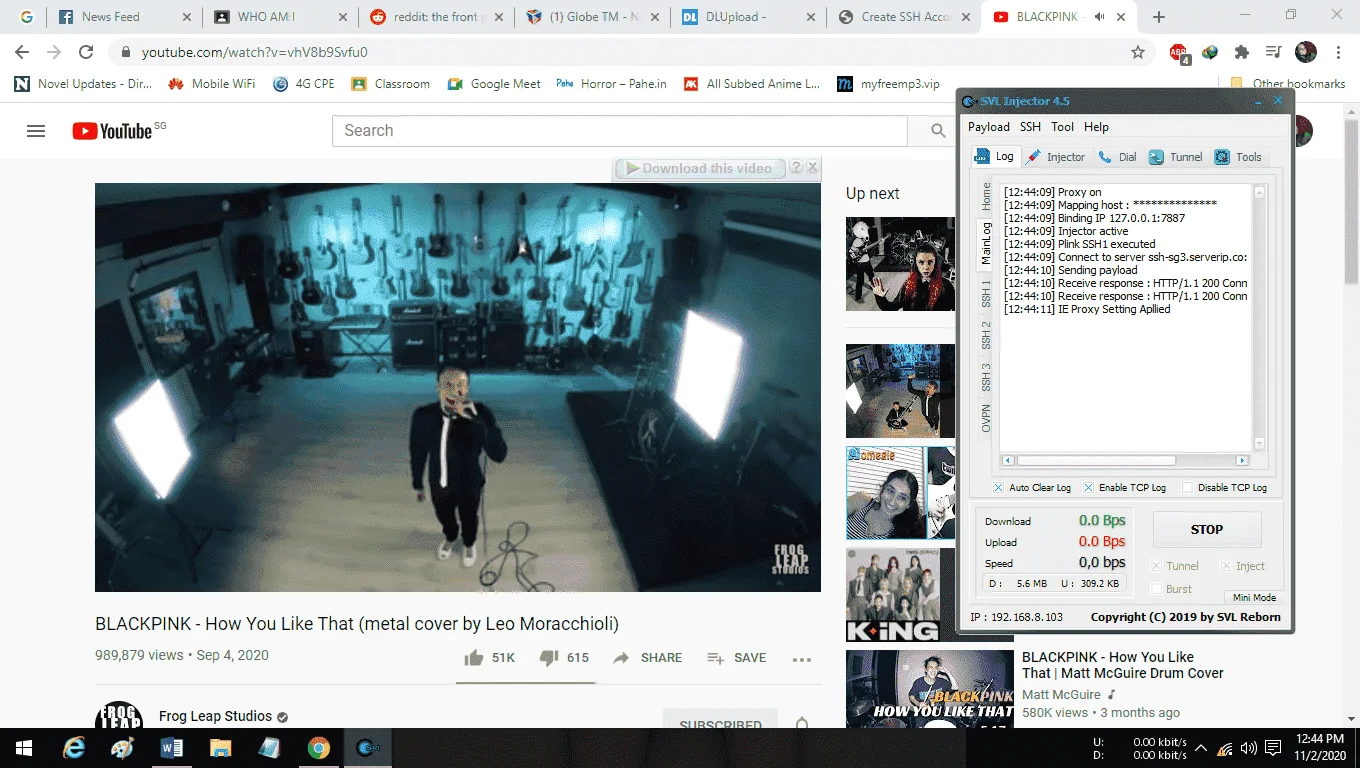Open the download bar help question icon
The height and width of the screenshot is (768, 1360).
pyautogui.click(x=797, y=168)
